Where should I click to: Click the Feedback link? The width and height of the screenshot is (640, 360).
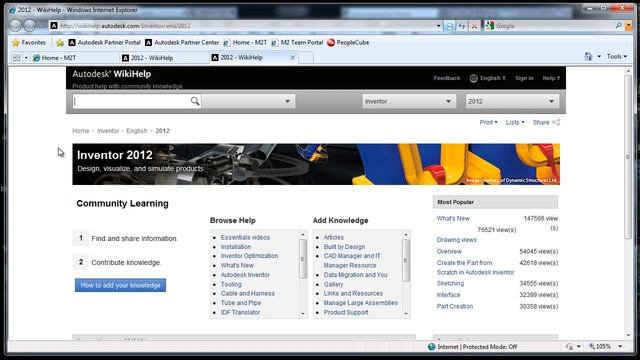click(447, 78)
